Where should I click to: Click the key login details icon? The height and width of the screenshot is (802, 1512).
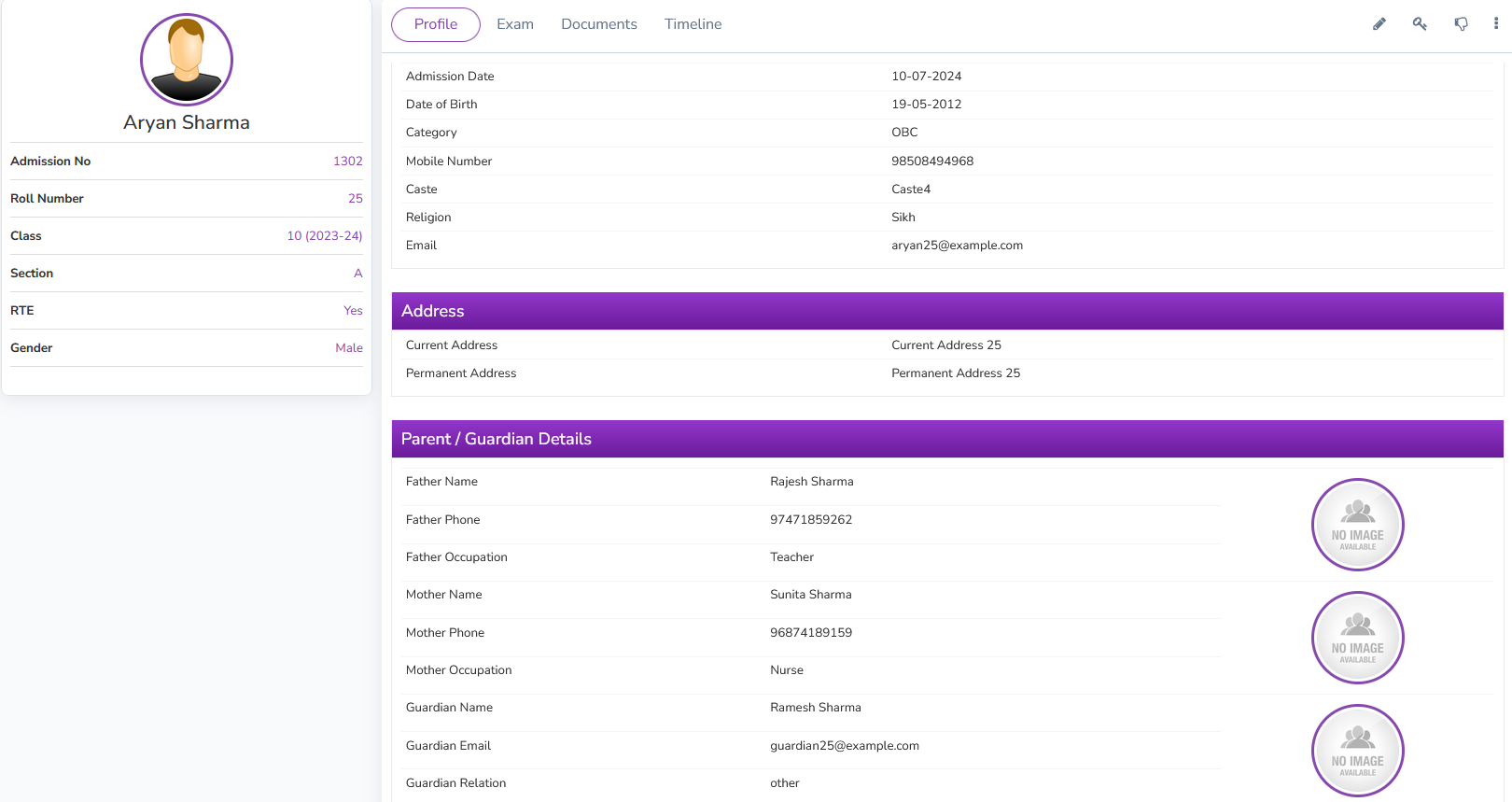(1420, 24)
